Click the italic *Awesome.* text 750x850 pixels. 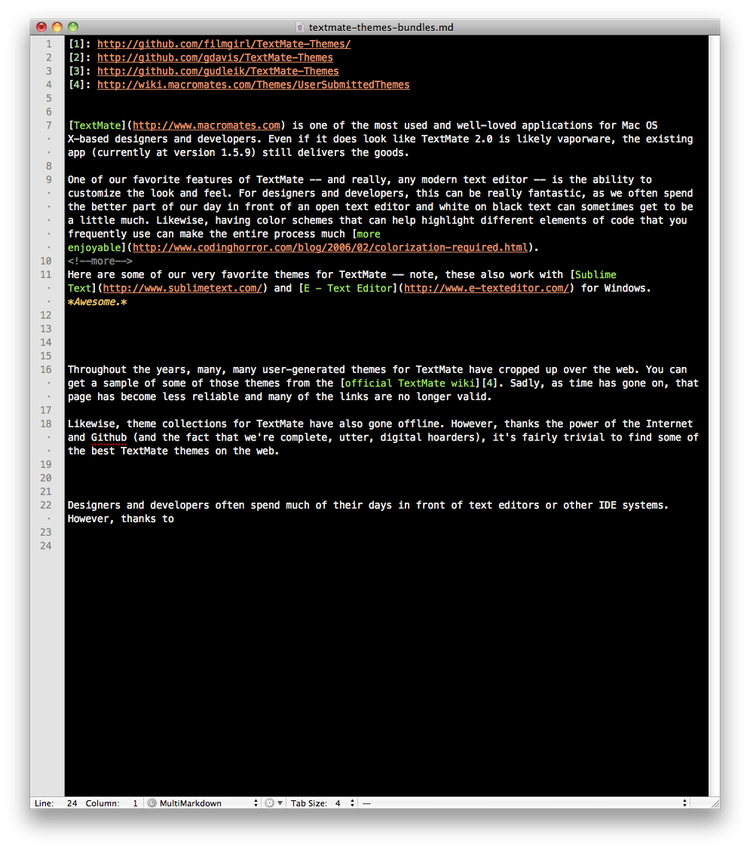[98, 301]
